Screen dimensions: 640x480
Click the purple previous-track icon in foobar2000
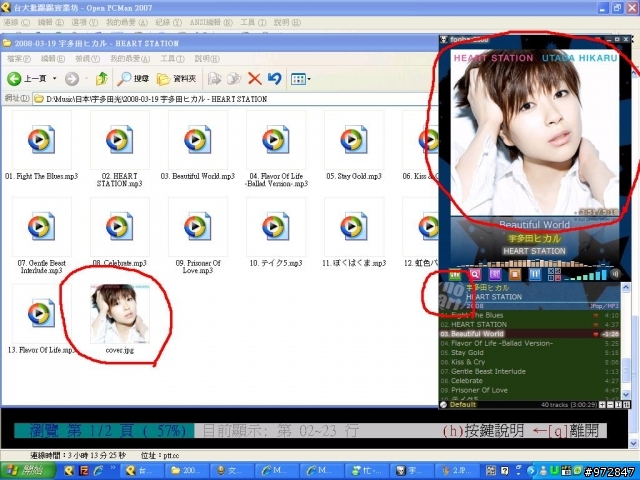point(495,274)
